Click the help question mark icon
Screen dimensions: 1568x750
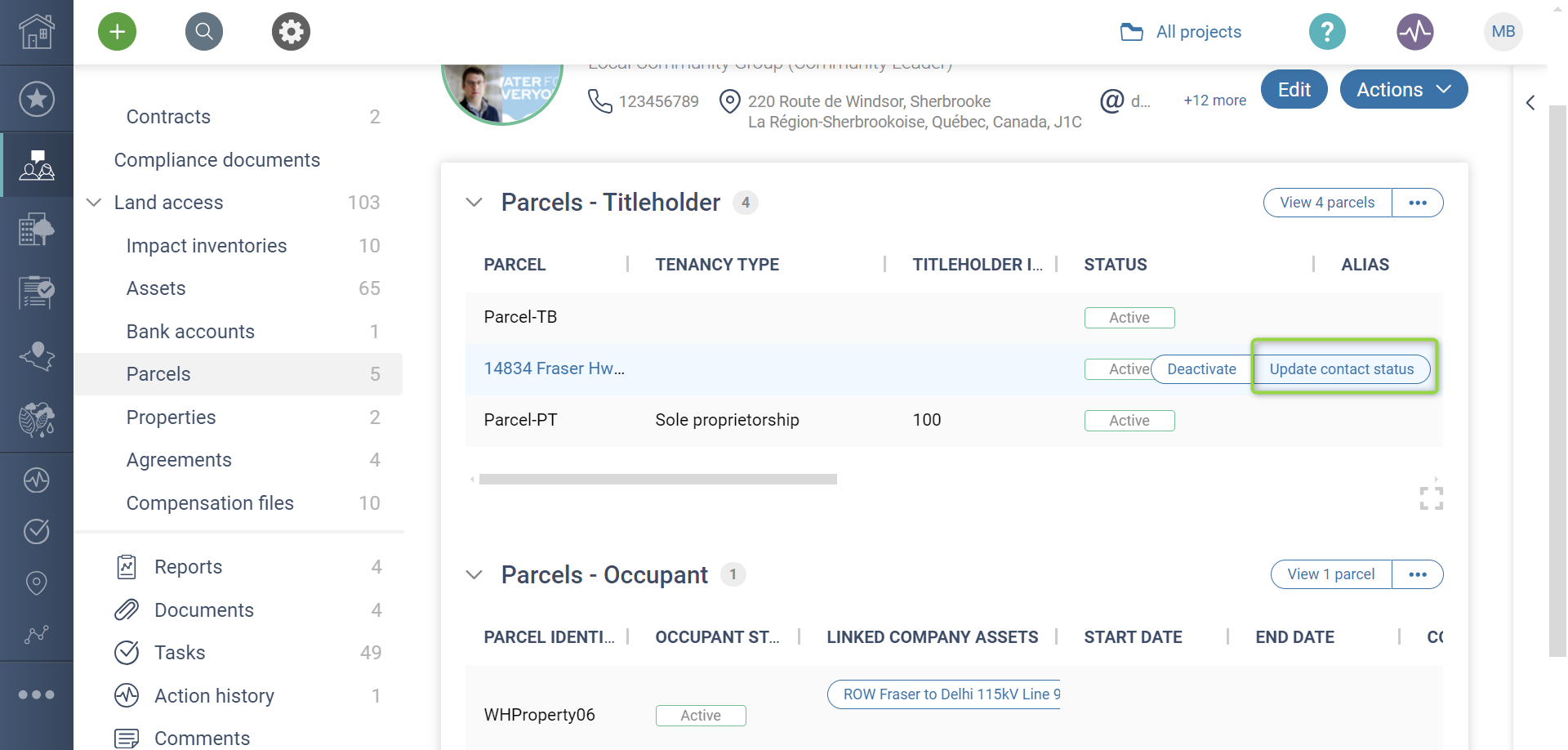(1327, 32)
